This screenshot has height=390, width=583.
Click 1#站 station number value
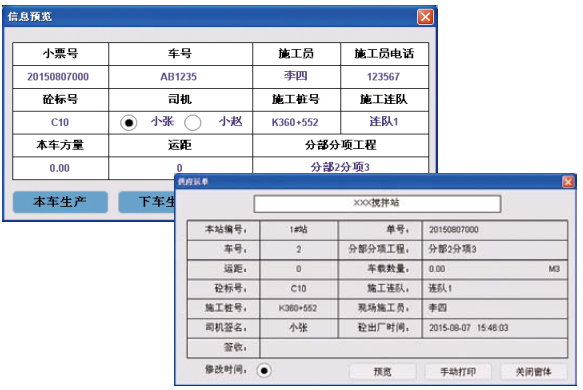(x=299, y=230)
